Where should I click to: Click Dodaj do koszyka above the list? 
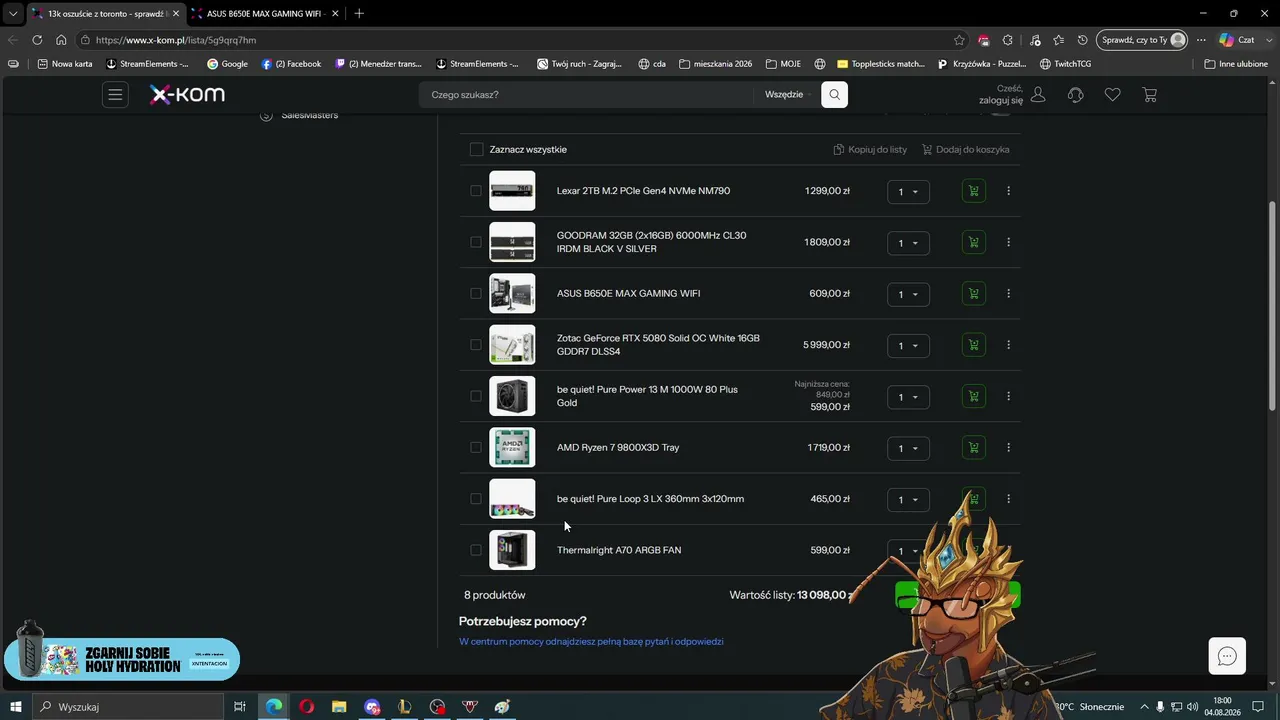pyautogui.click(x=965, y=150)
